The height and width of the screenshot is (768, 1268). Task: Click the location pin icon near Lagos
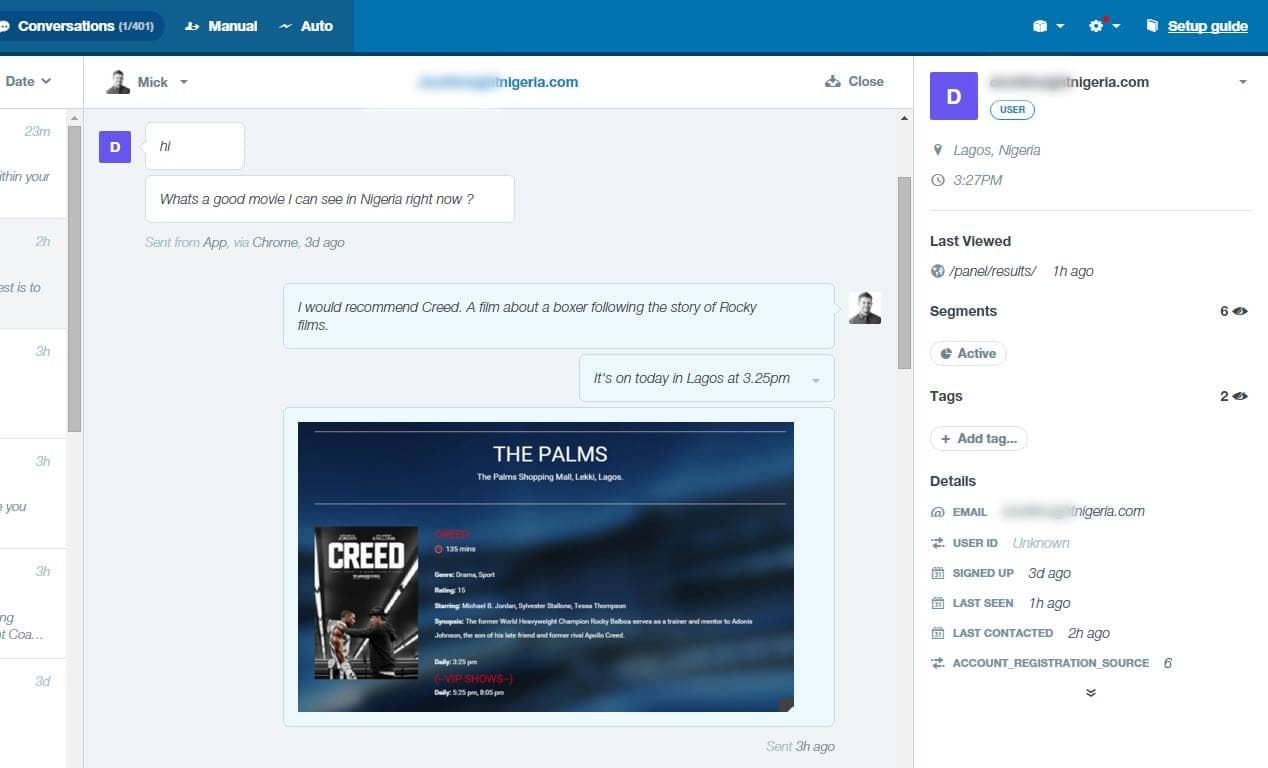(x=937, y=150)
